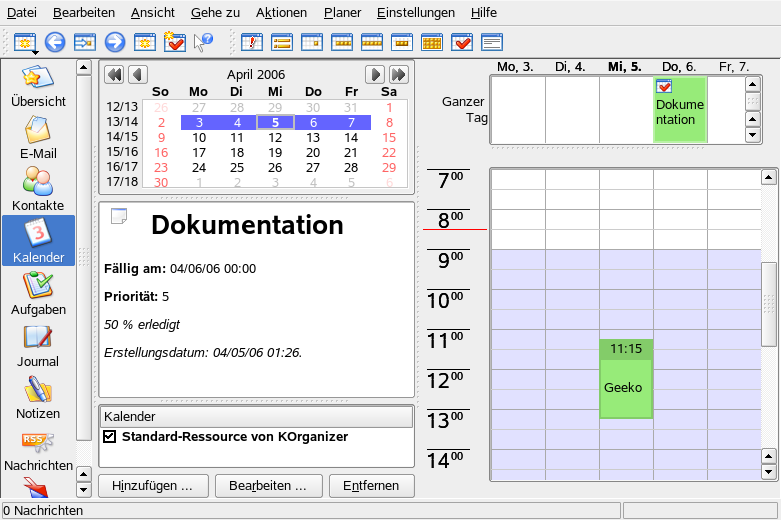Open the Einstellungen menu

415,13
